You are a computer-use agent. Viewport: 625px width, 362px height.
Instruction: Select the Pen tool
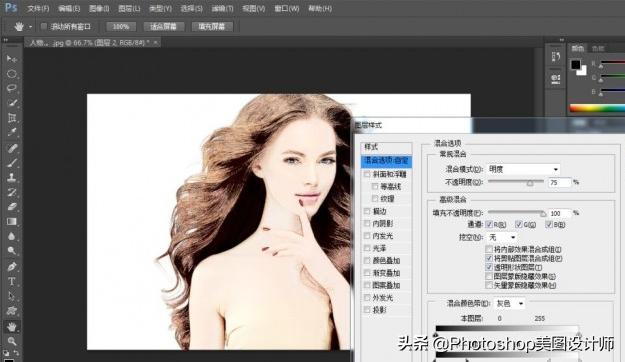click(12, 266)
